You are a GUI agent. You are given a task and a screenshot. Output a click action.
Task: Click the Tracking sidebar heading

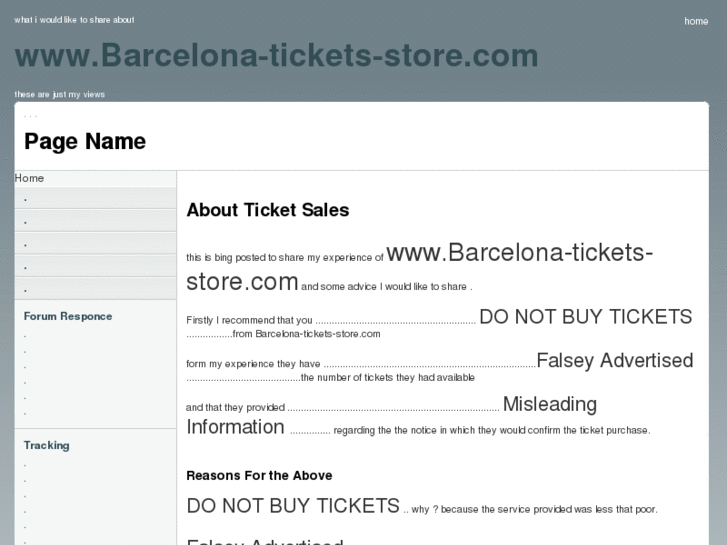click(47, 445)
